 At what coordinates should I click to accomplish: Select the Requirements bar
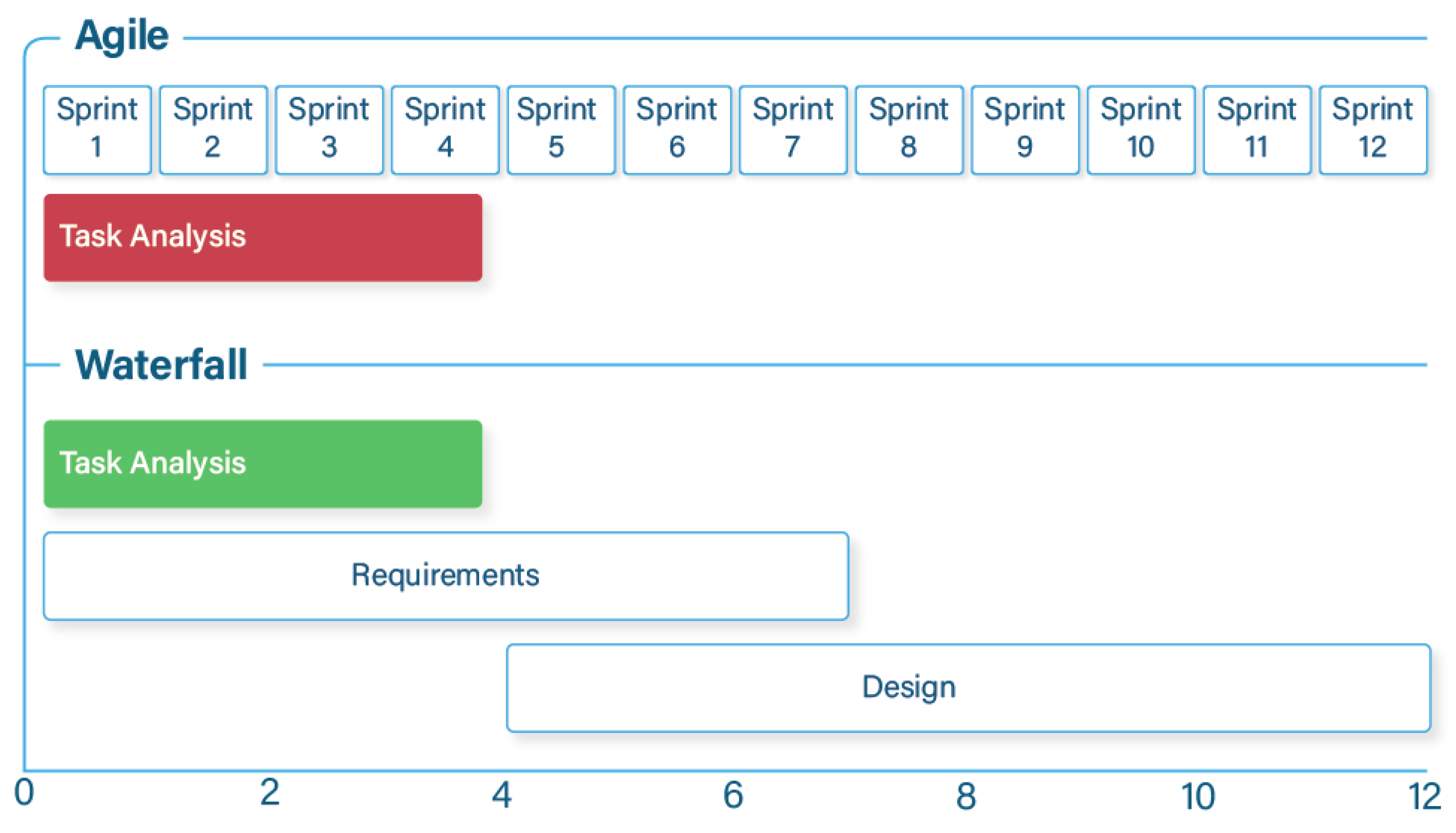click(446, 576)
